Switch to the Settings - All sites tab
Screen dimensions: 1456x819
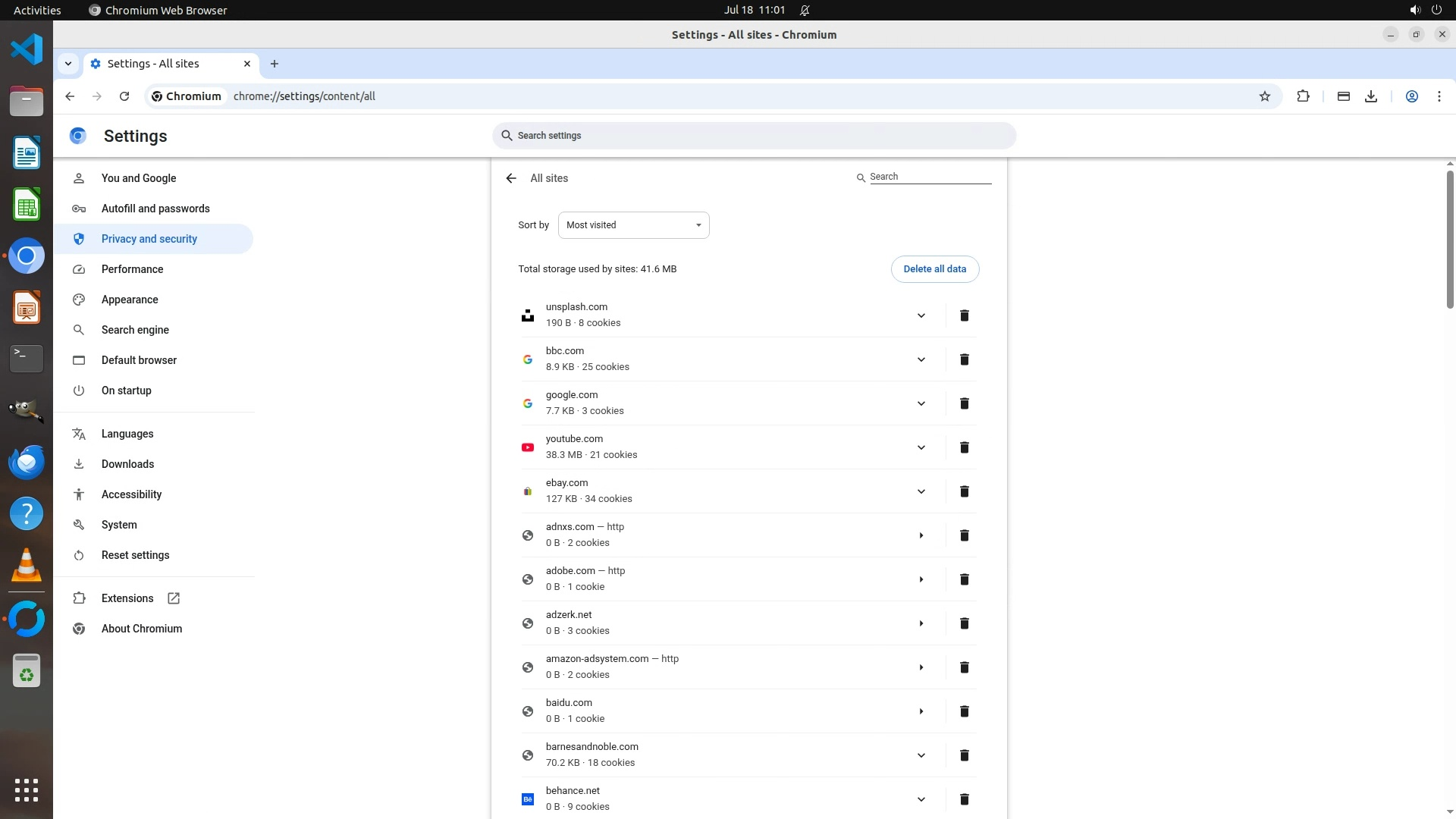[153, 64]
